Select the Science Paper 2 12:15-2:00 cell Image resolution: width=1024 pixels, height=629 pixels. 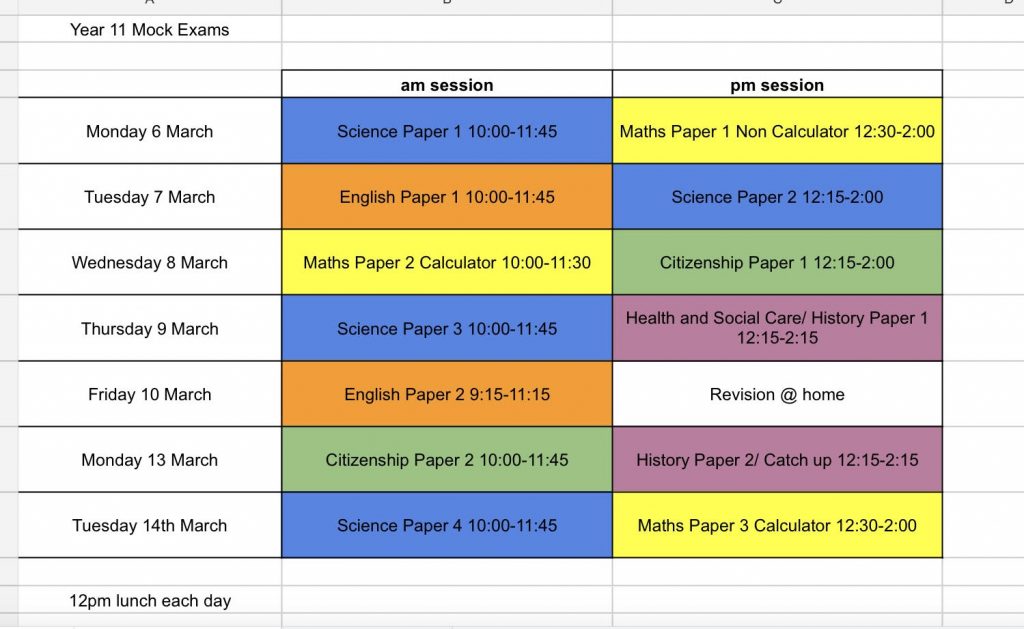(777, 197)
